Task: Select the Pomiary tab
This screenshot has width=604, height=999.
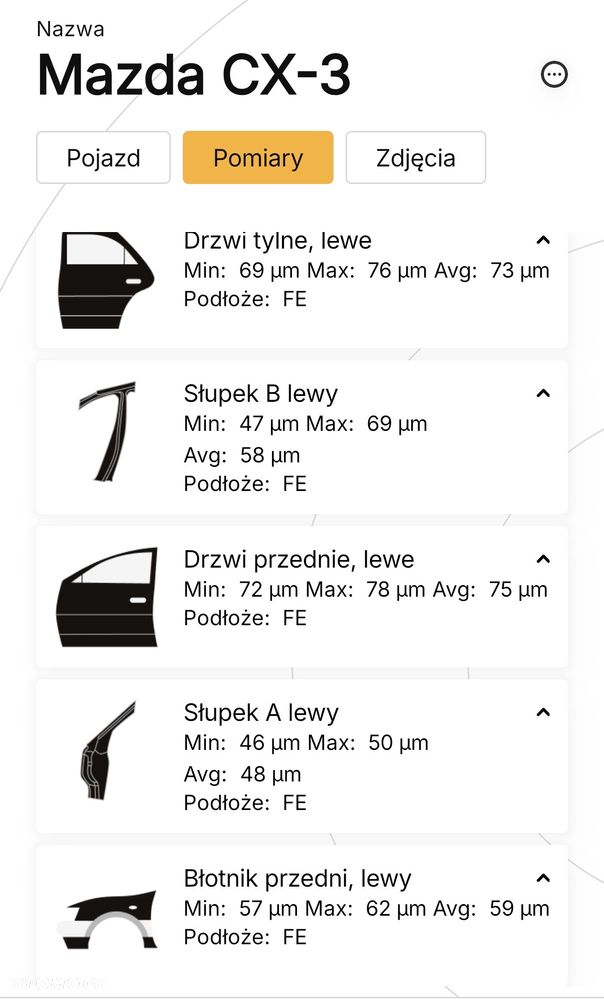Action: pyautogui.click(x=258, y=157)
